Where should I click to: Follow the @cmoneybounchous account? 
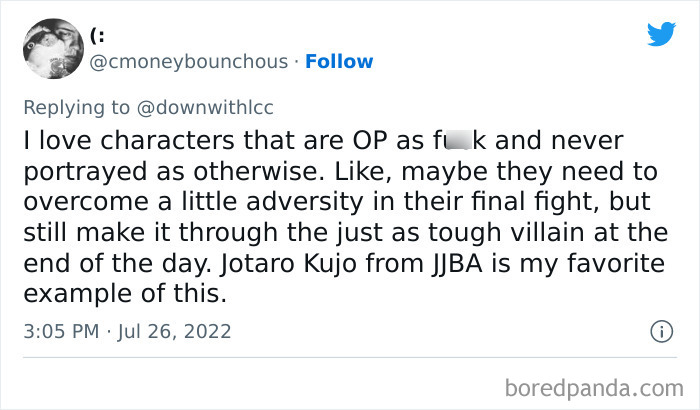coord(339,62)
